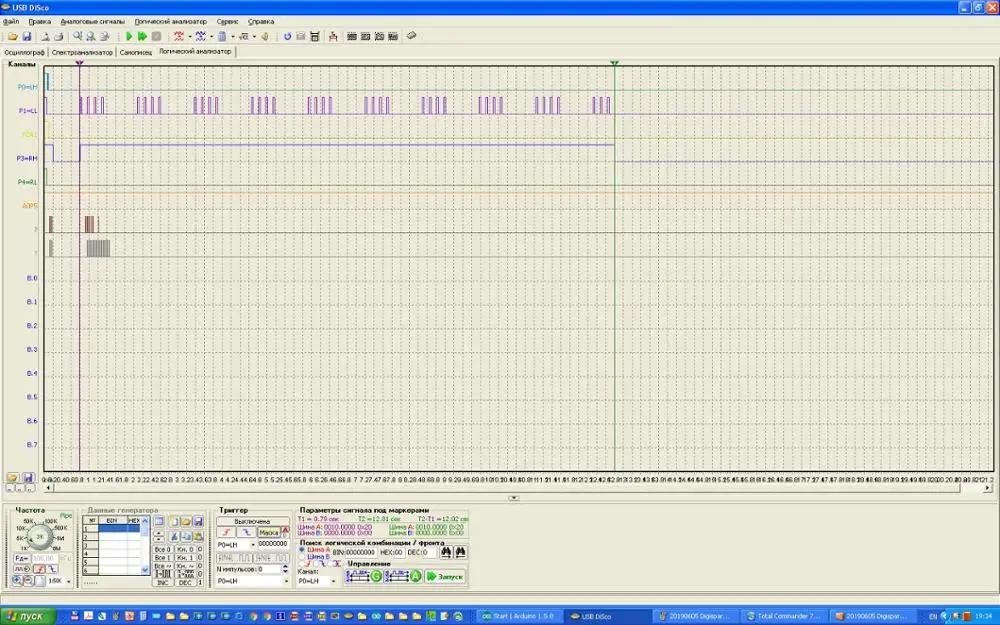
Task: Select the Шина A radio button
Action: tap(303, 549)
